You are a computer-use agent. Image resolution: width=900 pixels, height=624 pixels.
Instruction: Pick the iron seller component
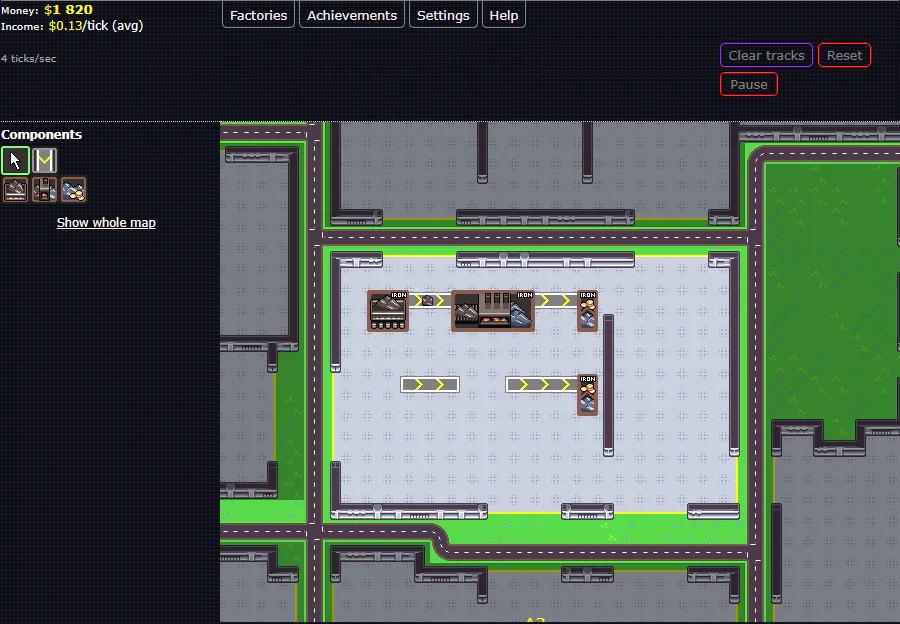click(73, 189)
